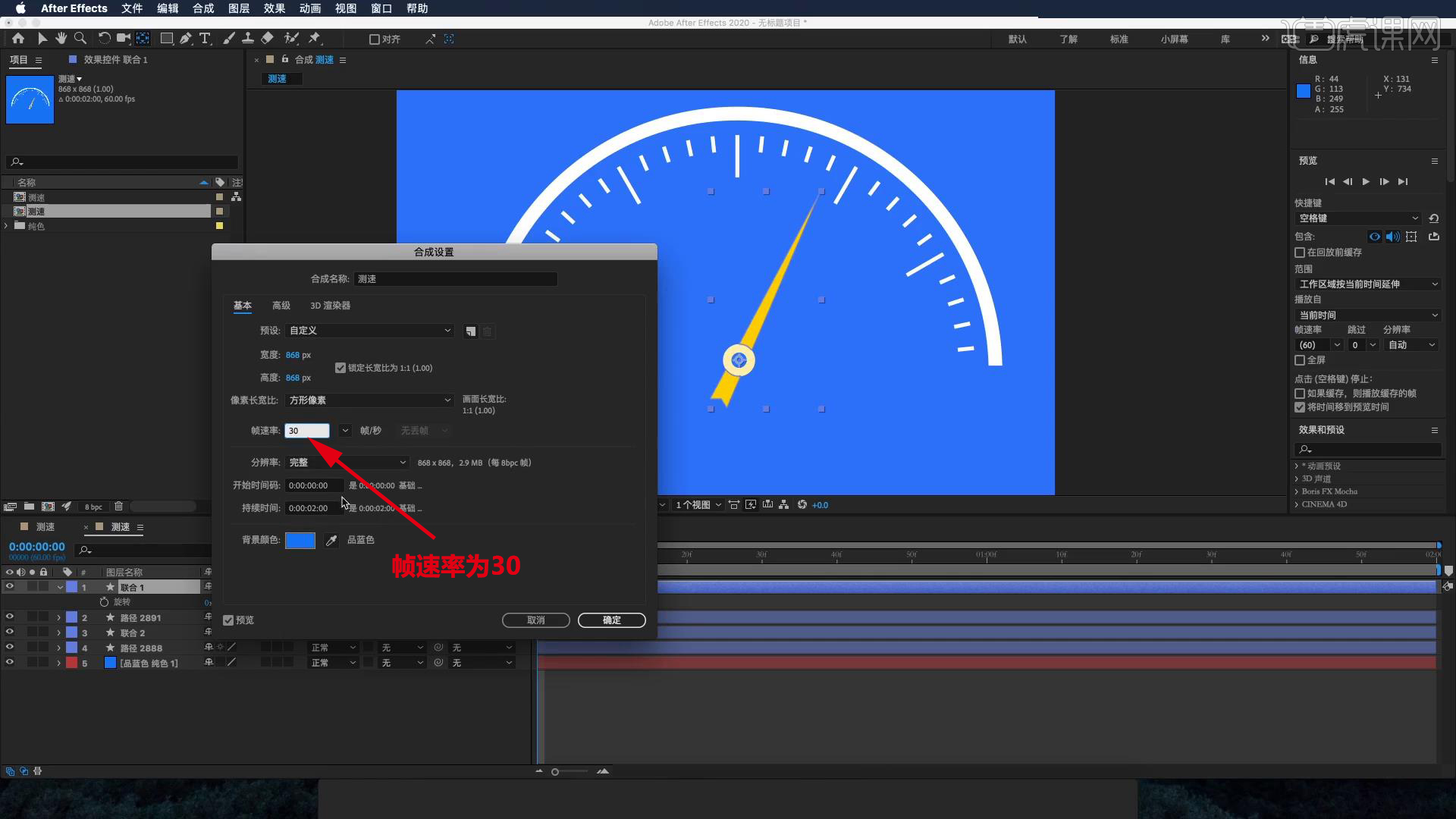Enable 在回放前缓存 checkbox
This screenshot has width=1456, height=819.
[x=1300, y=253]
